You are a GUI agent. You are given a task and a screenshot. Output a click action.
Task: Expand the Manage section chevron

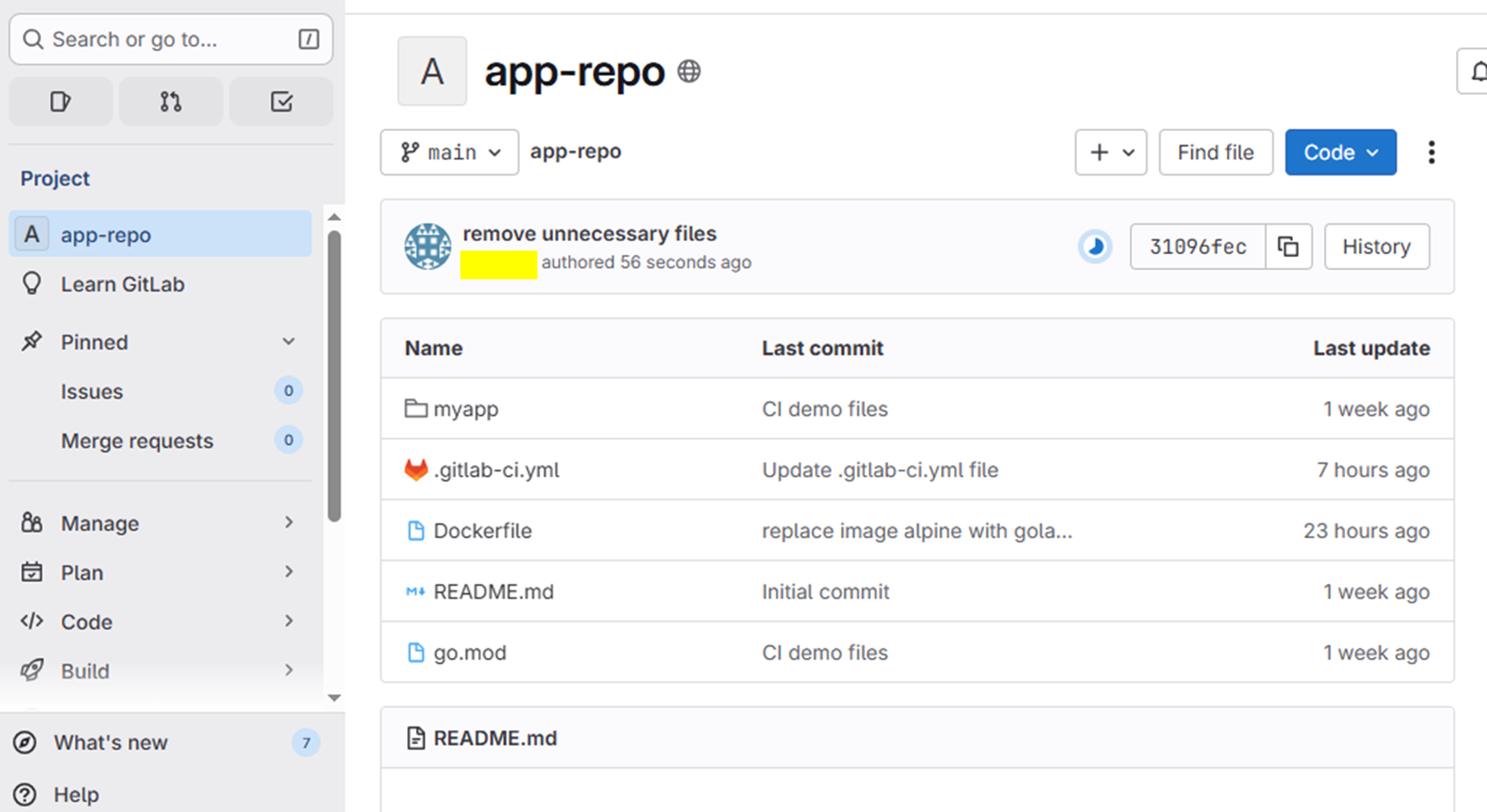pos(289,522)
